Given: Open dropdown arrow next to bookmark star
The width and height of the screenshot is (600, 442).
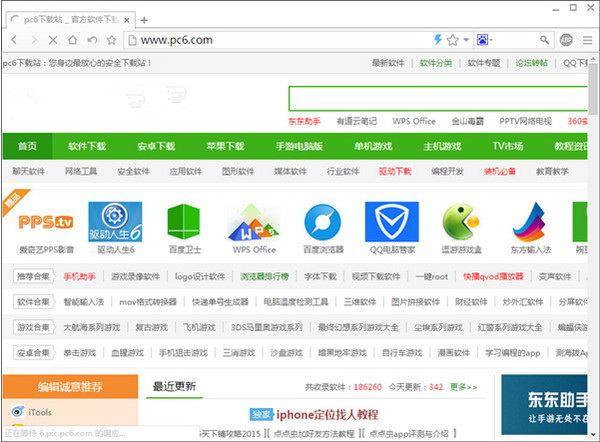Looking at the screenshot, I should [x=466, y=40].
